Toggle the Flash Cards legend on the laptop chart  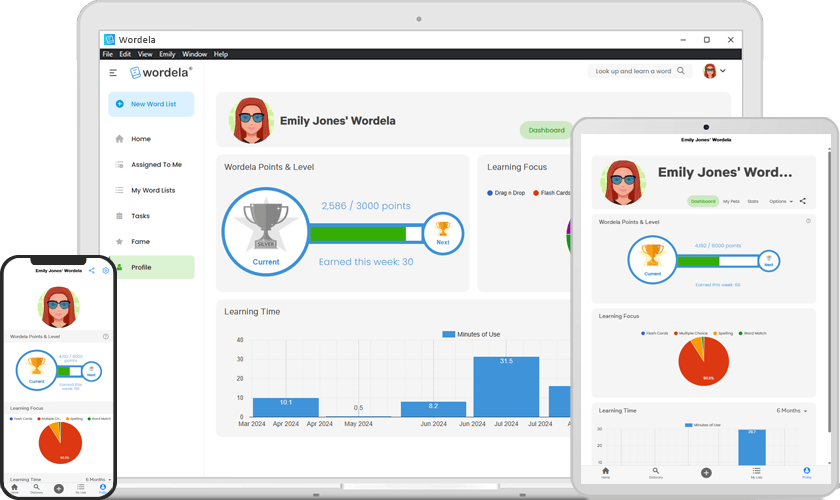552,193
